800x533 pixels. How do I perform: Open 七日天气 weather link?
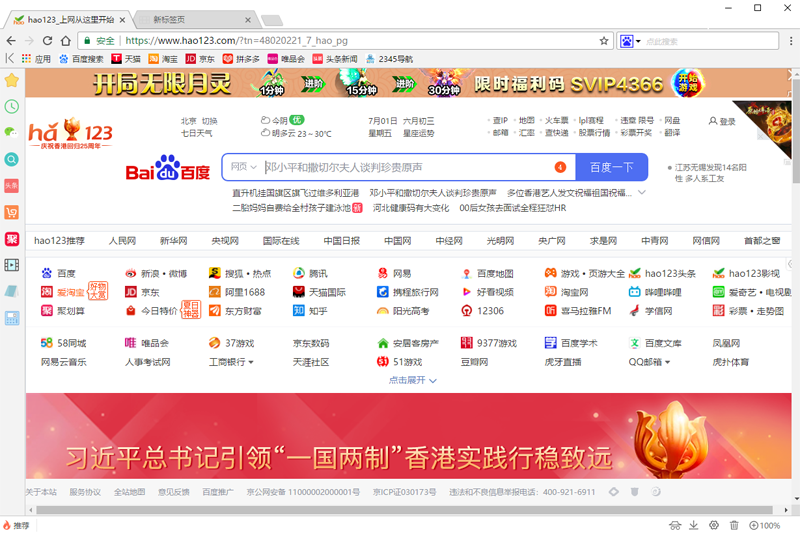tap(196, 133)
